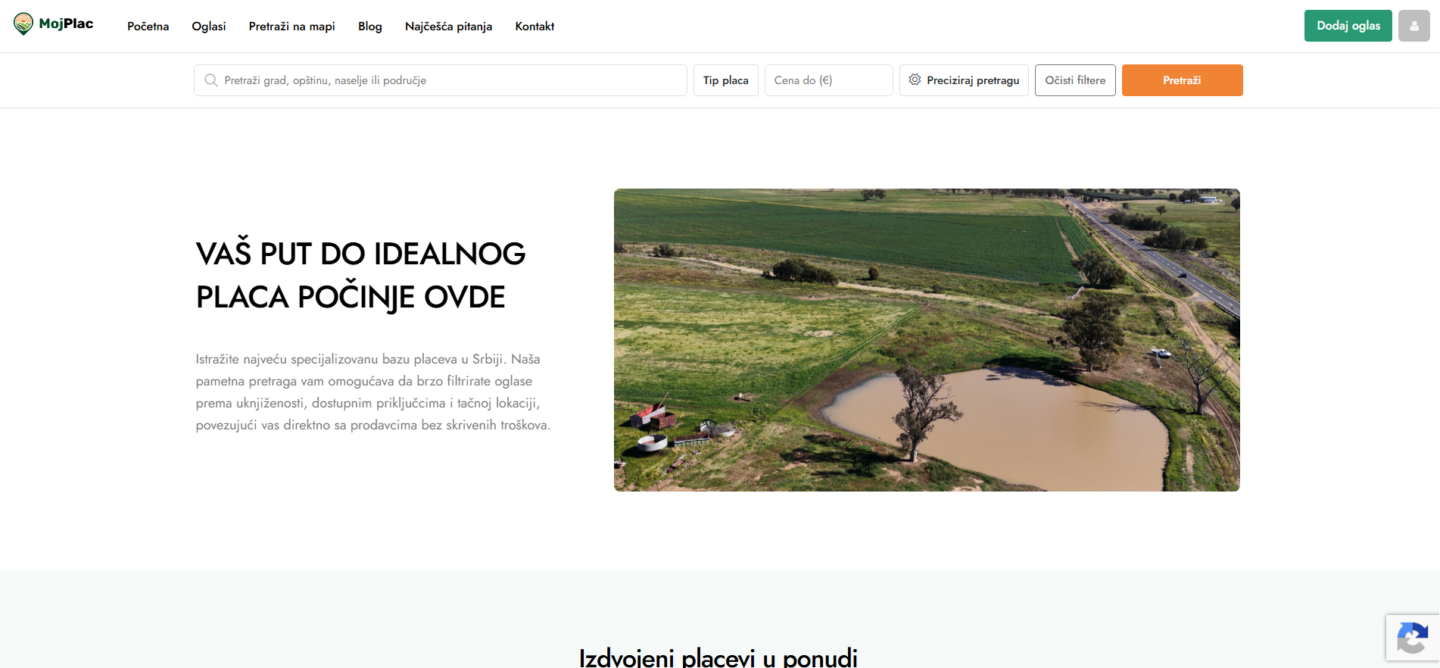This screenshot has height=668, width=1440.
Task: Click the Izdvojeni placevi u ponudi heading
Action: point(719,657)
